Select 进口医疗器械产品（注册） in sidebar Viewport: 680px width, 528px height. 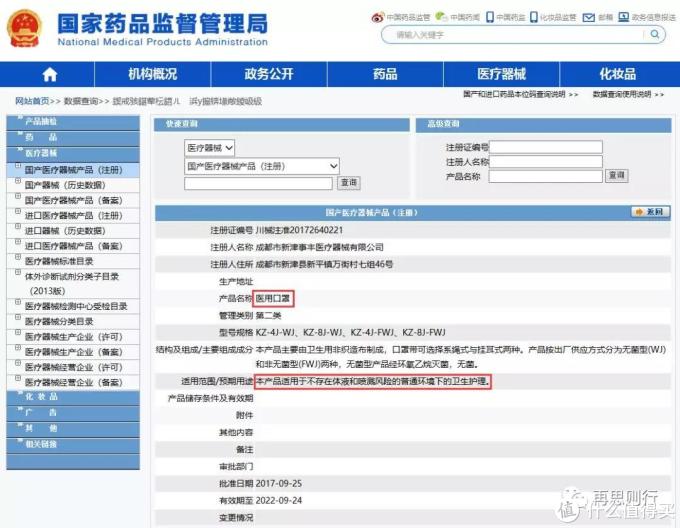[x=73, y=215]
